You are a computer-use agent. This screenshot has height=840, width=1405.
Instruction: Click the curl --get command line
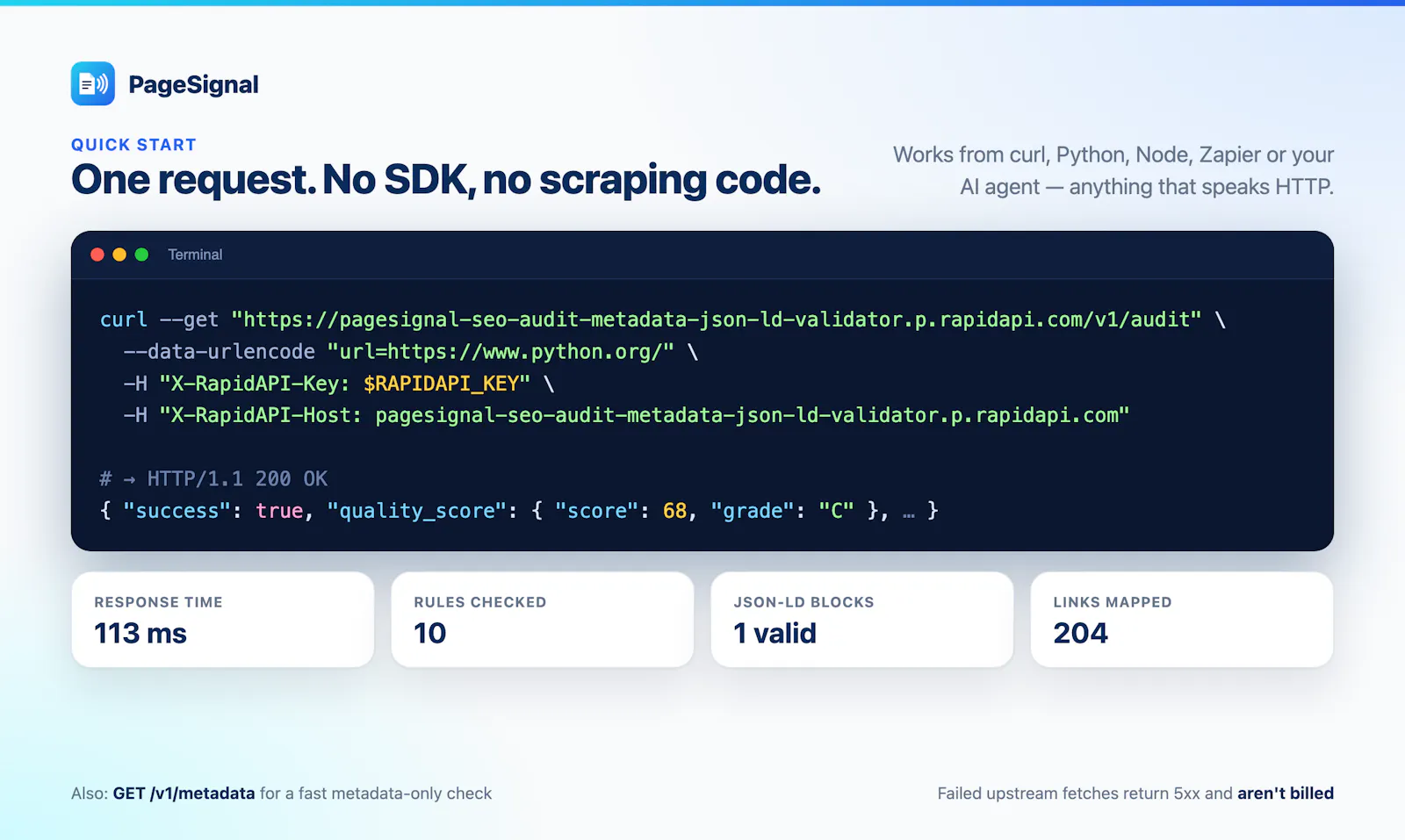pyautogui.click(x=663, y=319)
